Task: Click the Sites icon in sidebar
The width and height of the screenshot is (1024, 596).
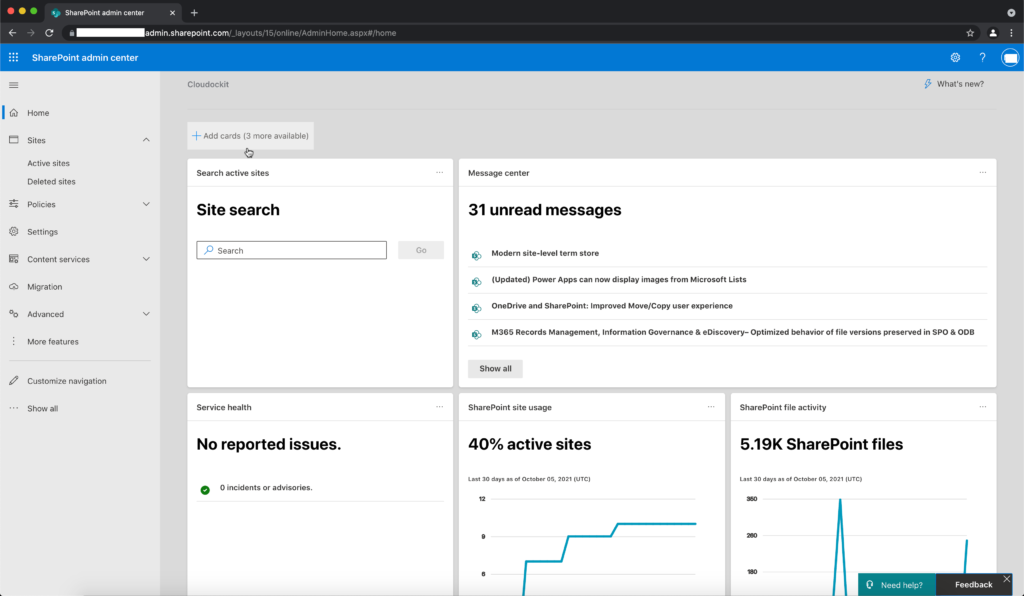Action: [14, 140]
